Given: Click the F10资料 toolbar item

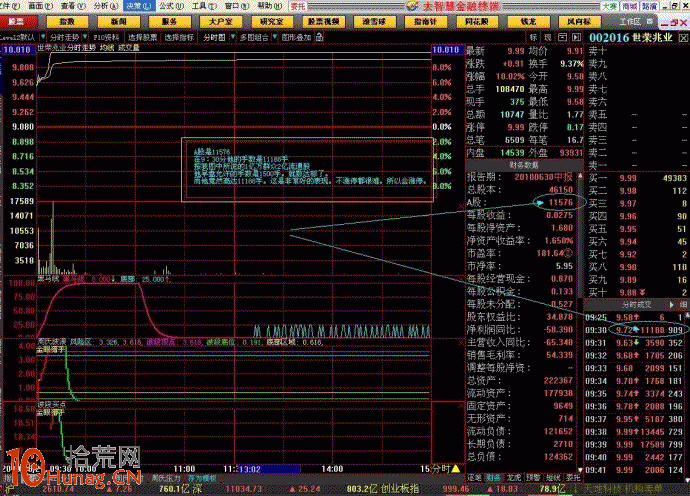Looking at the screenshot, I should (106, 37).
